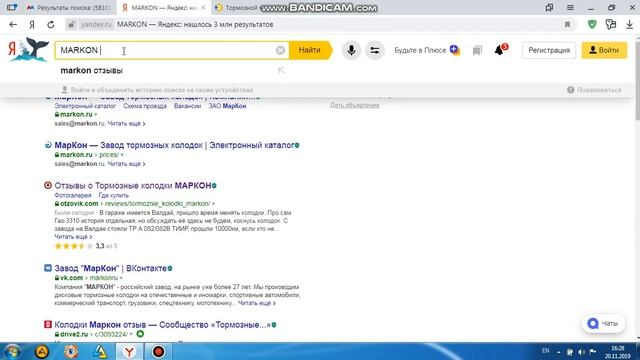Switch to the Результаты поиска tab

69,8
